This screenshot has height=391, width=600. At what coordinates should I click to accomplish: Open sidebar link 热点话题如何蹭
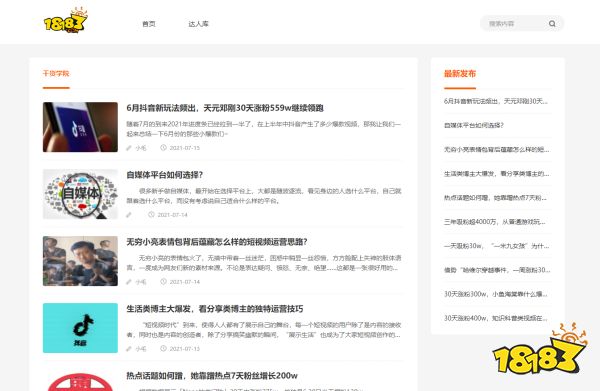coord(495,197)
